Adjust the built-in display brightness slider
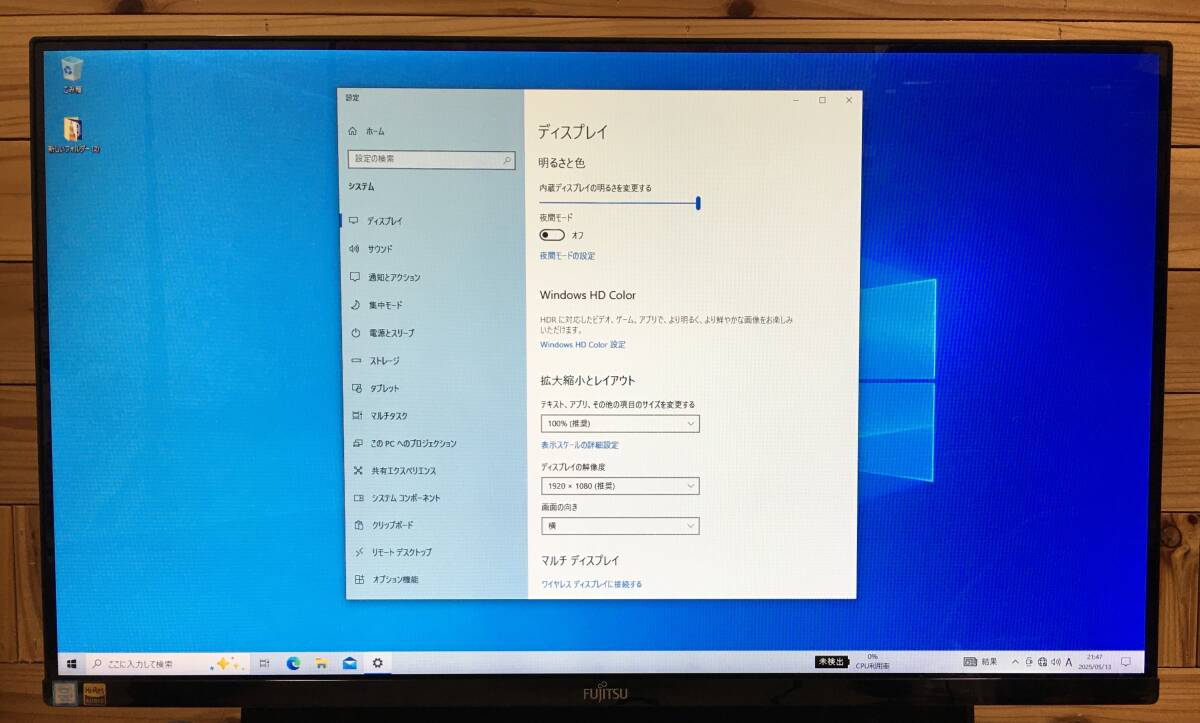The width and height of the screenshot is (1200, 723). coord(698,203)
